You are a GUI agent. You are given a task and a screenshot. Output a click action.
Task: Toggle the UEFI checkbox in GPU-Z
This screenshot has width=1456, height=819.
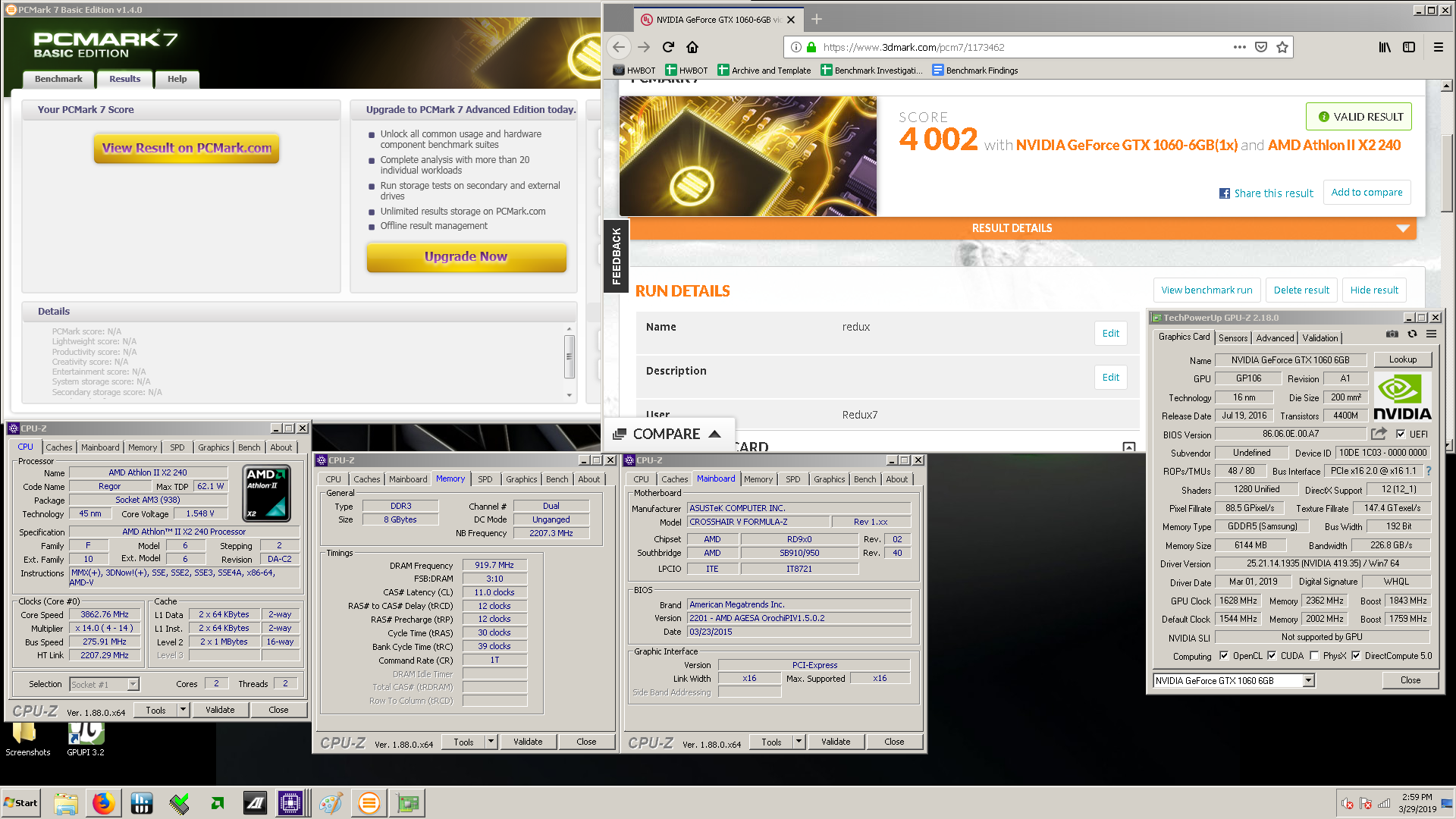tap(1401, 434)
